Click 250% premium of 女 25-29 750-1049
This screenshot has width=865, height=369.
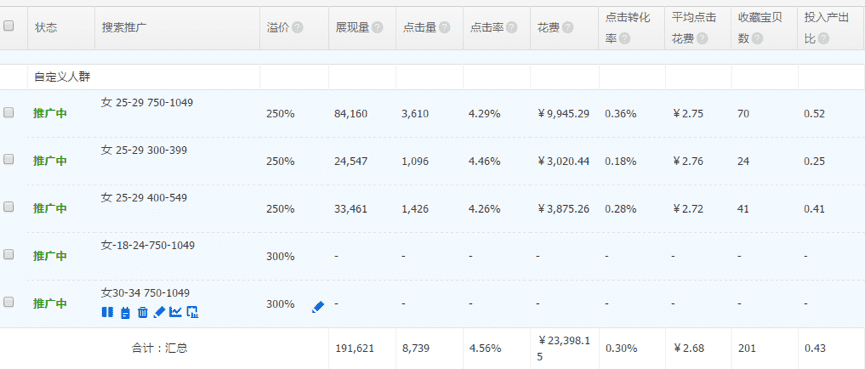click(280, 114)
